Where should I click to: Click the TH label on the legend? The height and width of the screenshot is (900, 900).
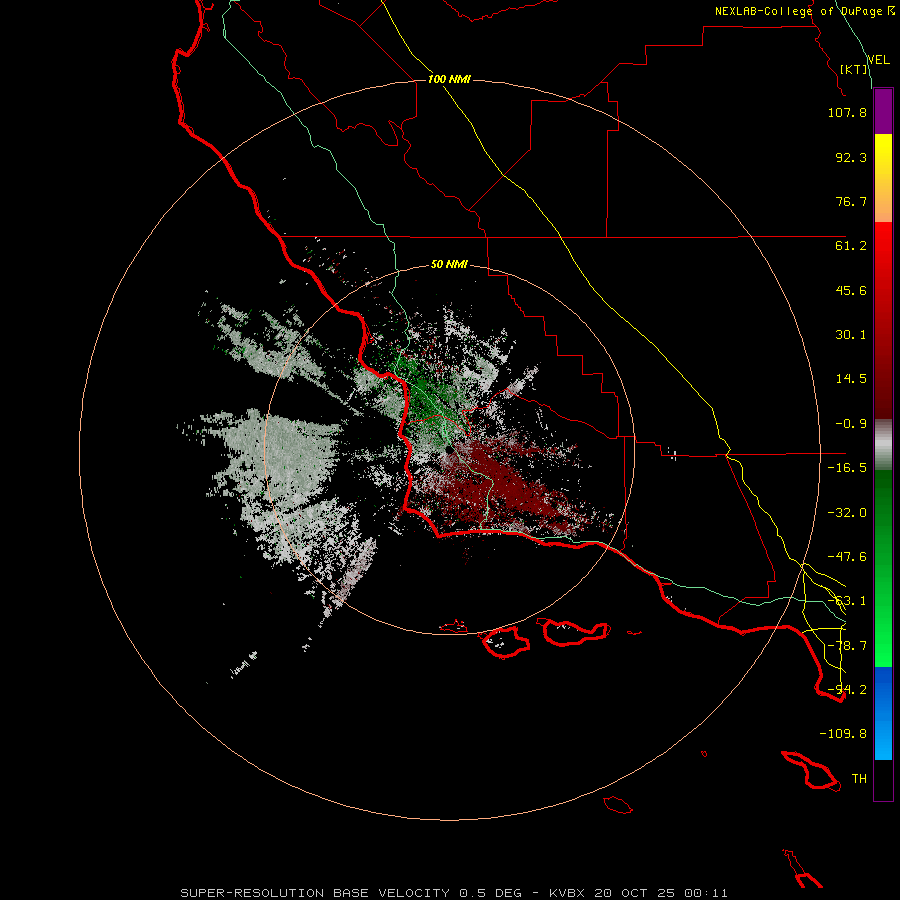click(x=859, y=779)
